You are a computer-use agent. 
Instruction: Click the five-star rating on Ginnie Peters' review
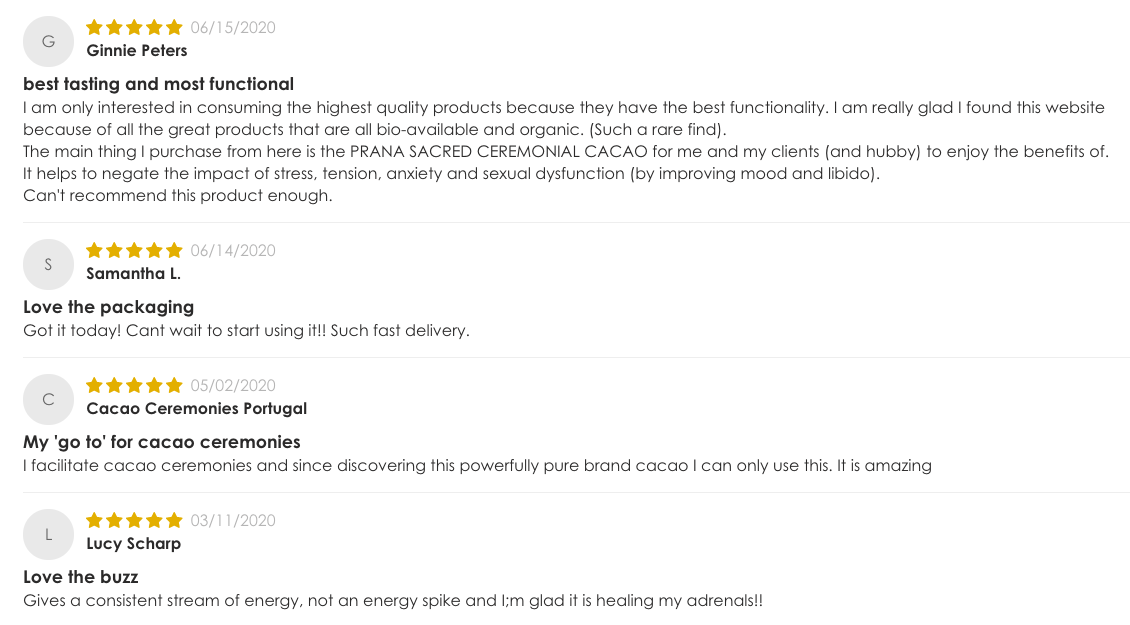pos(134,27)
